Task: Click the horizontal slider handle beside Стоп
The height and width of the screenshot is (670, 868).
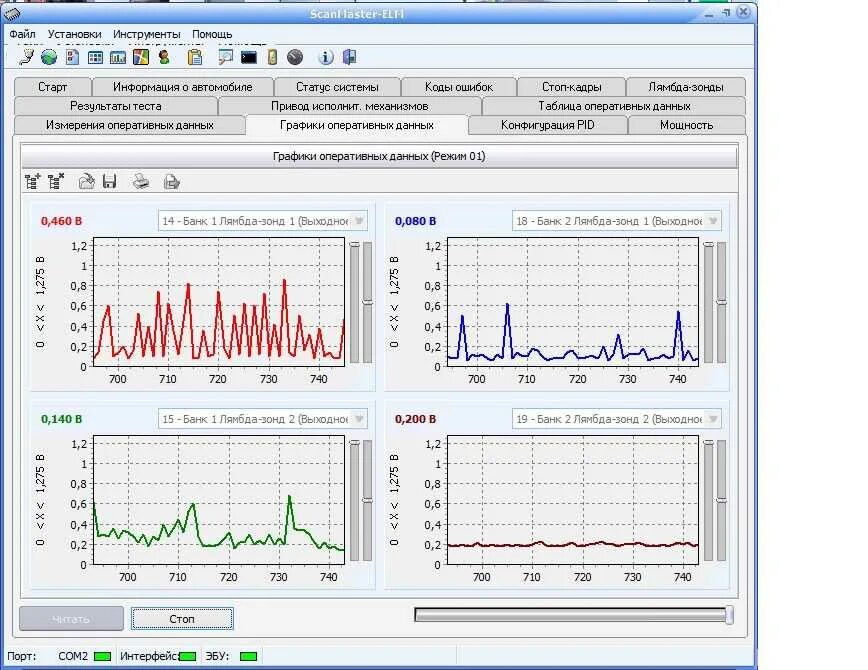Action: click(x=730, y=615)
